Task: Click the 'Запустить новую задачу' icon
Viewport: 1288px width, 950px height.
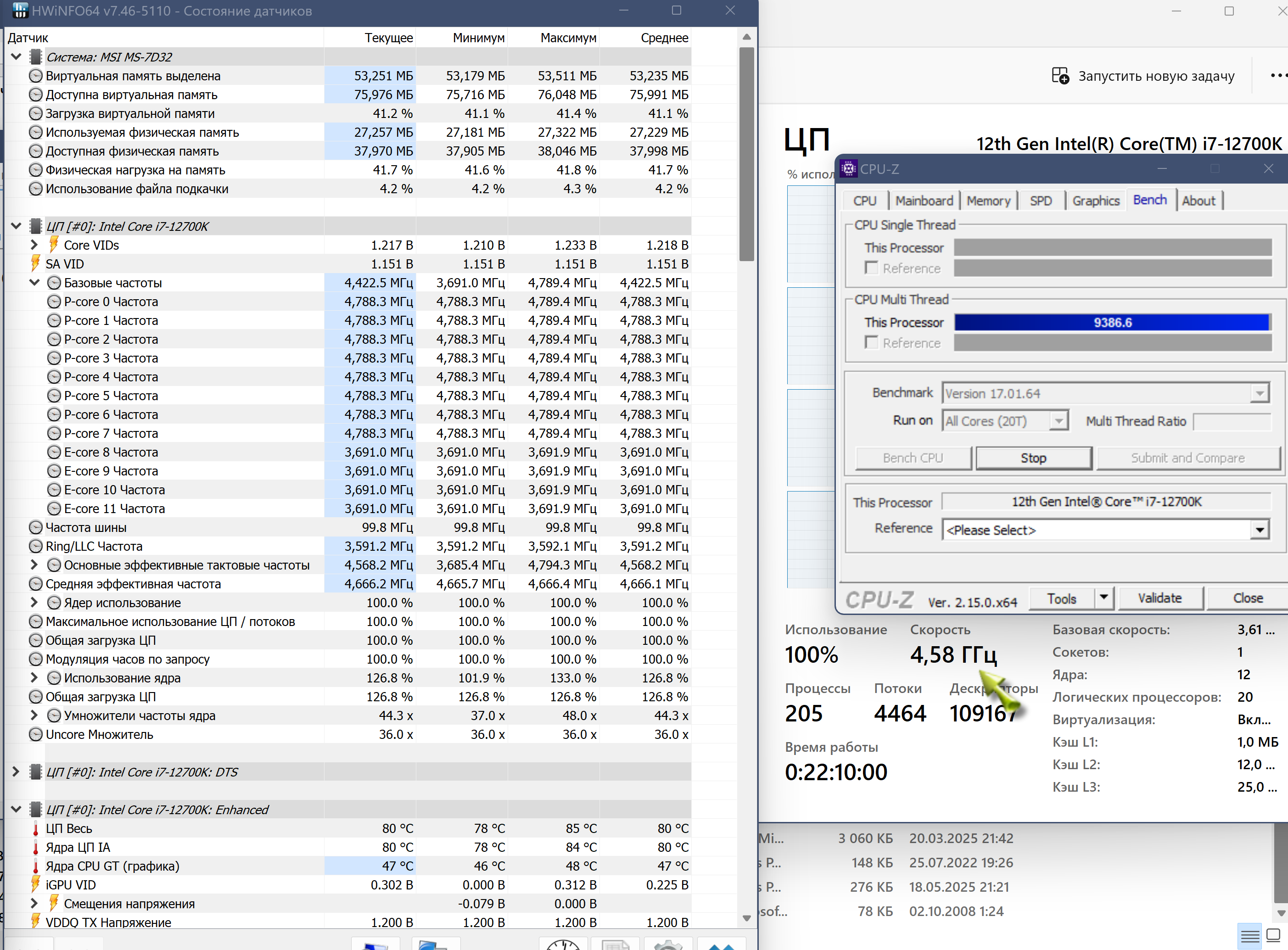Action: (1060, 76)
